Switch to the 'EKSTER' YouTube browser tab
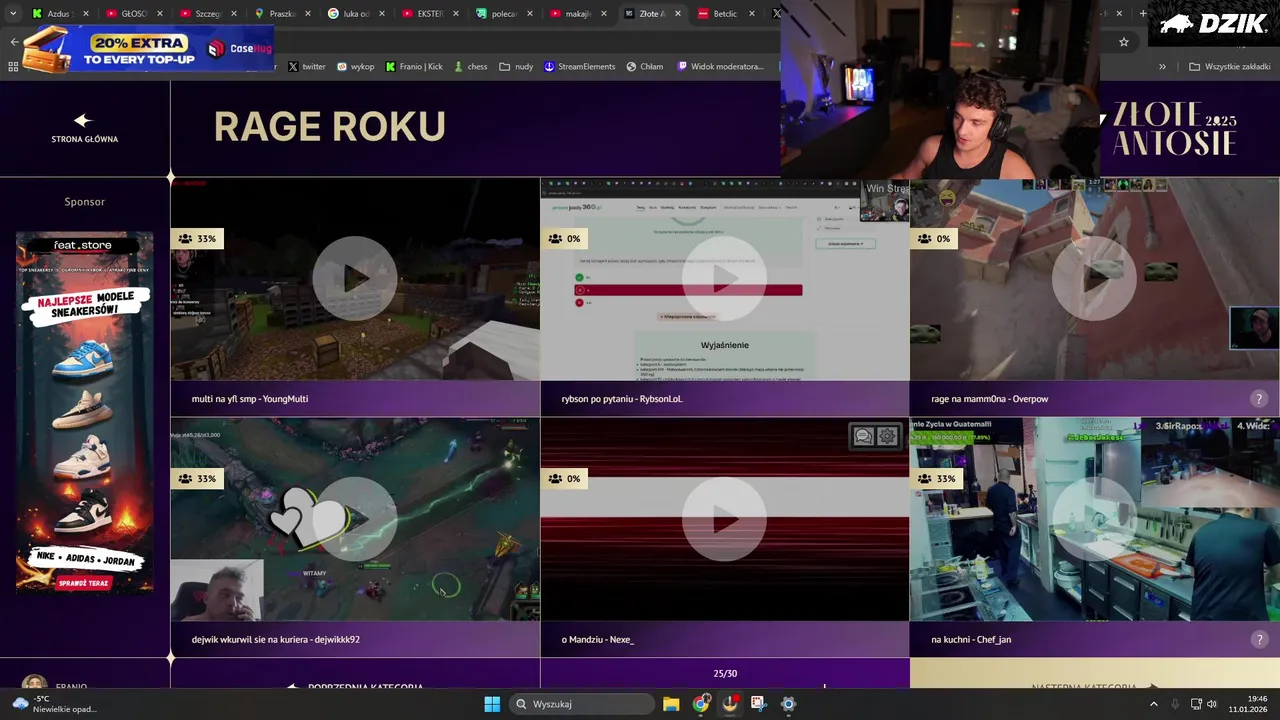Image resolution: width=1280 pixels, height=720 pixels. [430, 14]
